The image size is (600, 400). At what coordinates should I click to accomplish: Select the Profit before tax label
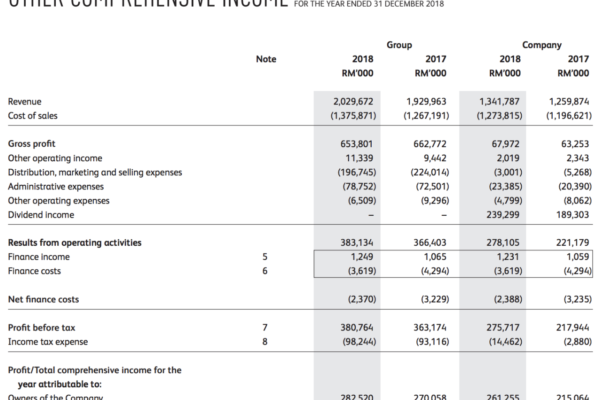[41, 328]
